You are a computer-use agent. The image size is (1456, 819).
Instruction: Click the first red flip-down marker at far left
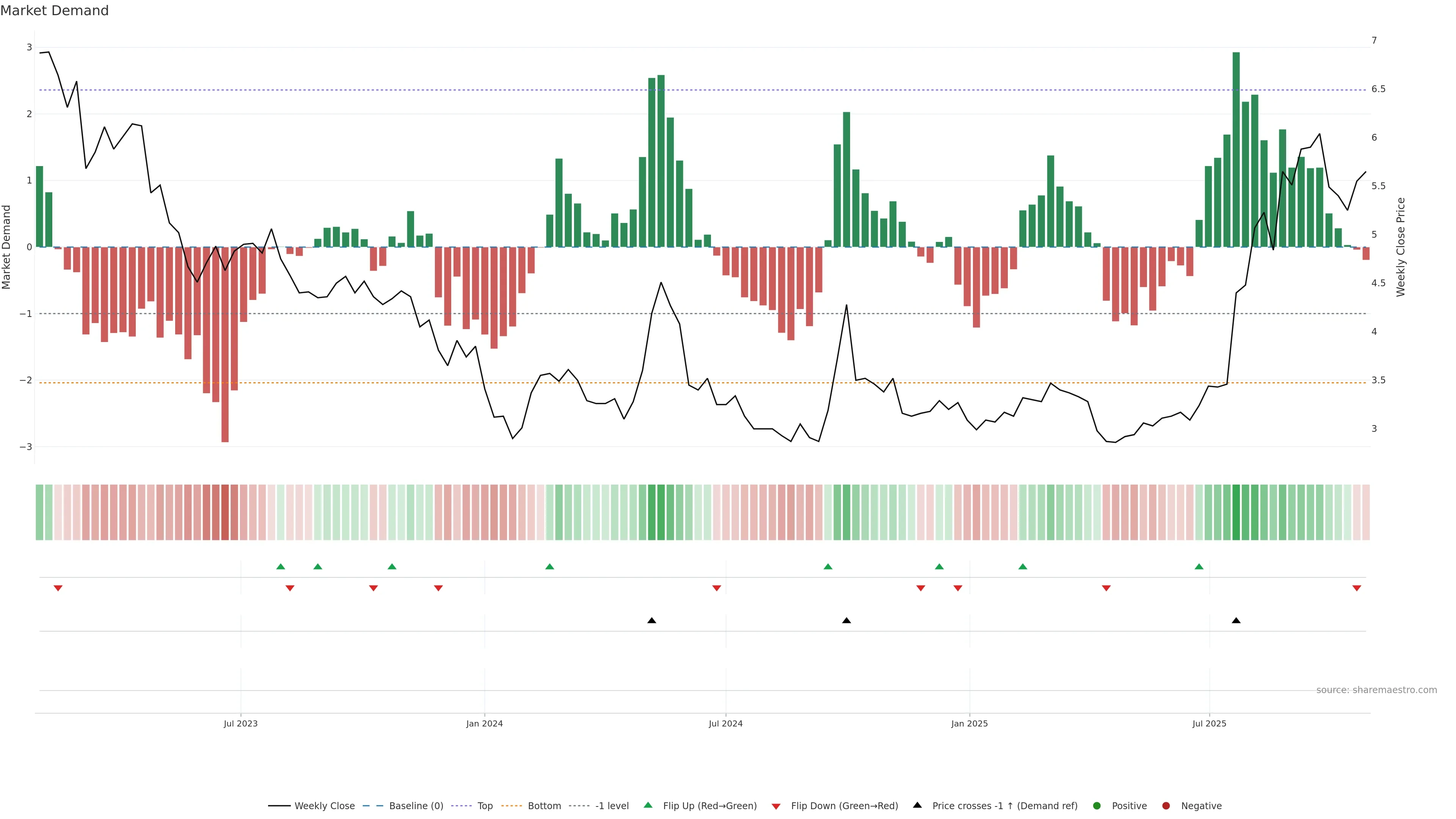[x=58, y=588]
